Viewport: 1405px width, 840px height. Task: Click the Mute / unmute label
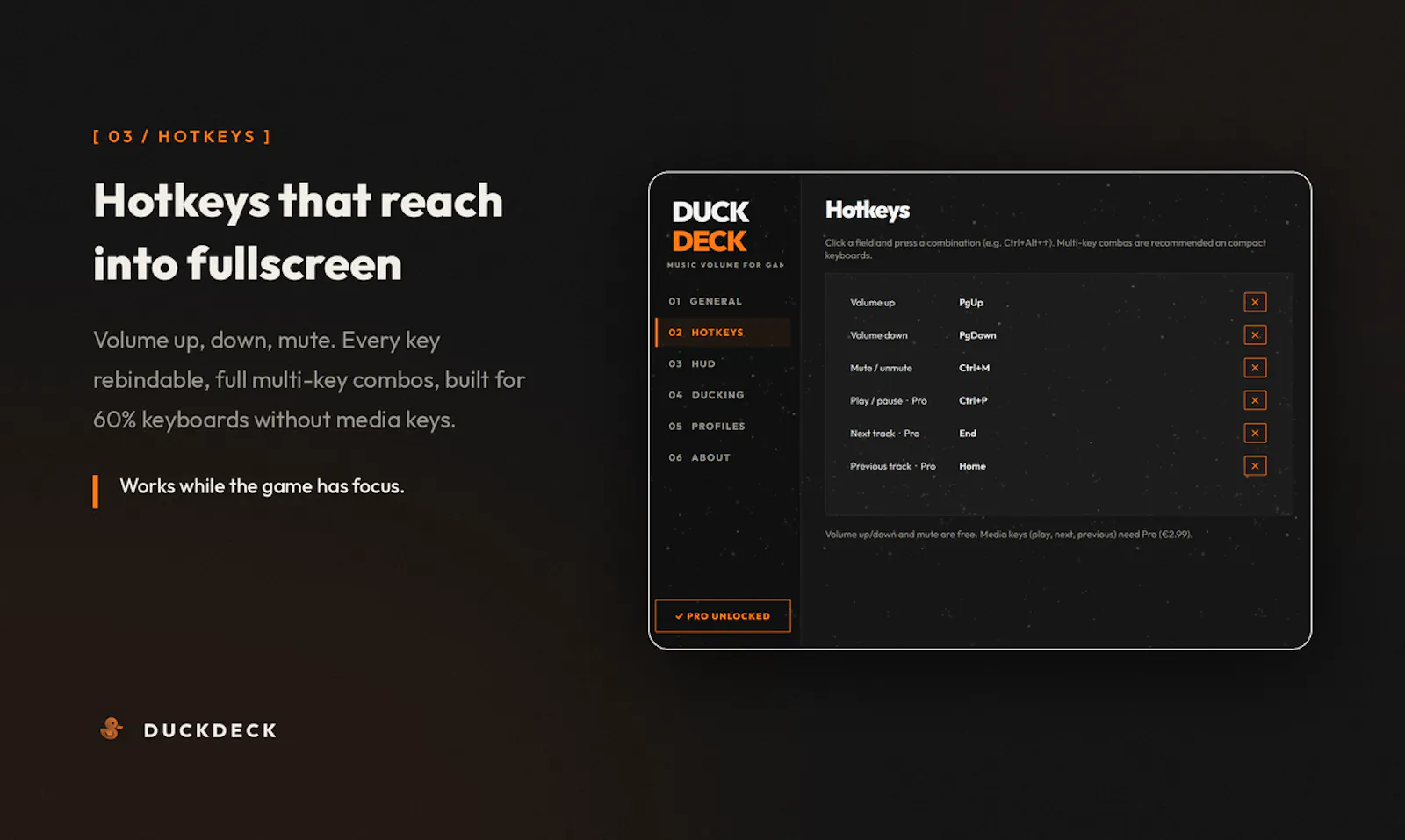click(881, 368)
